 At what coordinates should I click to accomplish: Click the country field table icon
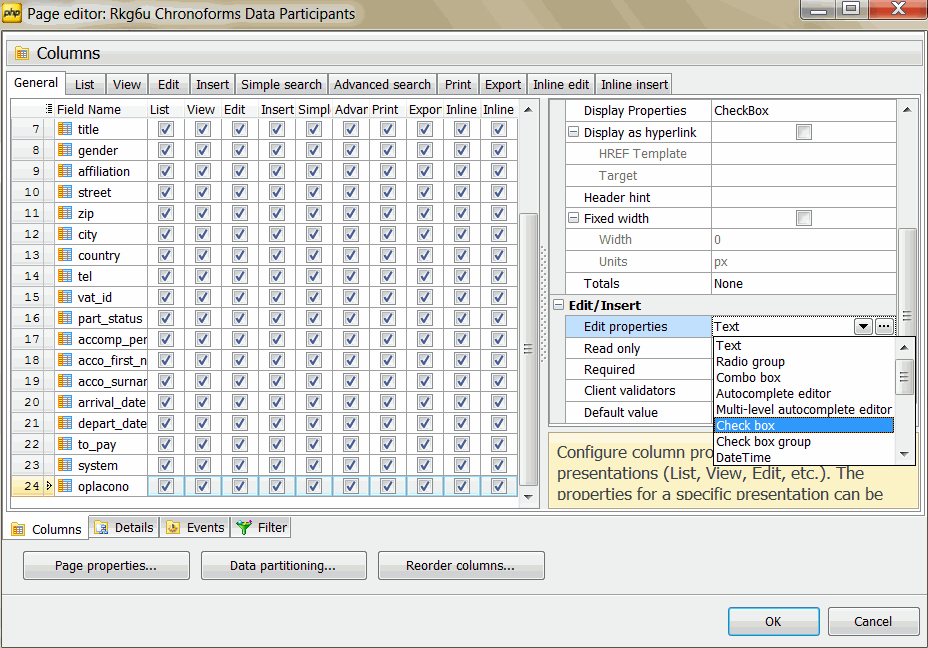point(65,255)
